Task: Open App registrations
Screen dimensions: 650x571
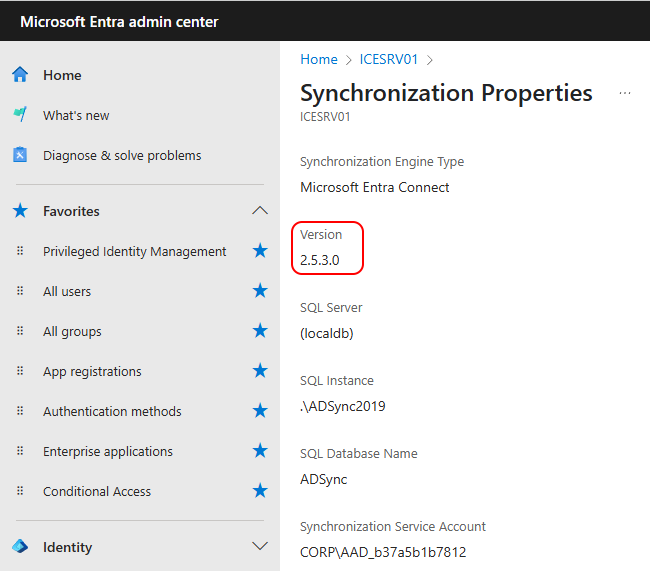Action: 92,372
